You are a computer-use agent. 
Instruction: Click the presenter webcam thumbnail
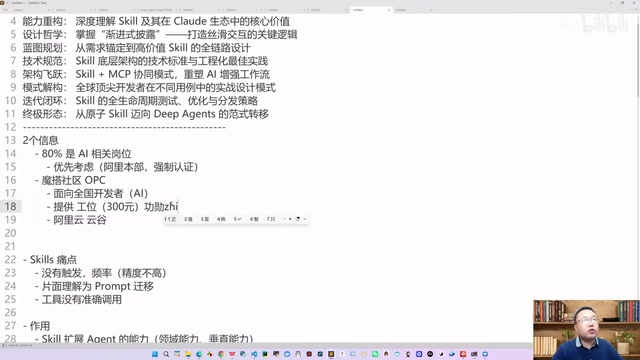pos(586,330)
